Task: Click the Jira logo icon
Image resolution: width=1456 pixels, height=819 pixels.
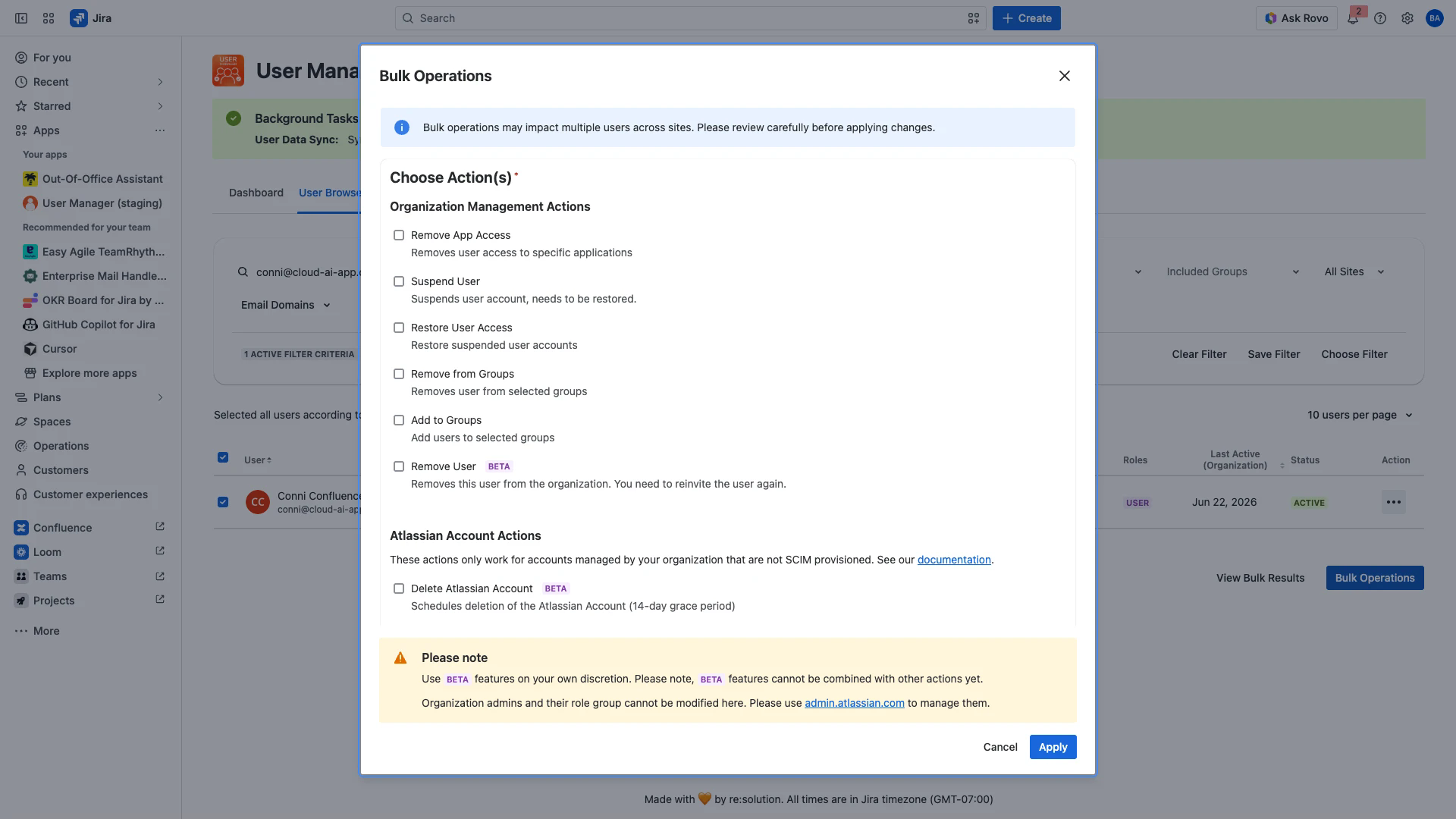Action: click(79, 18)
